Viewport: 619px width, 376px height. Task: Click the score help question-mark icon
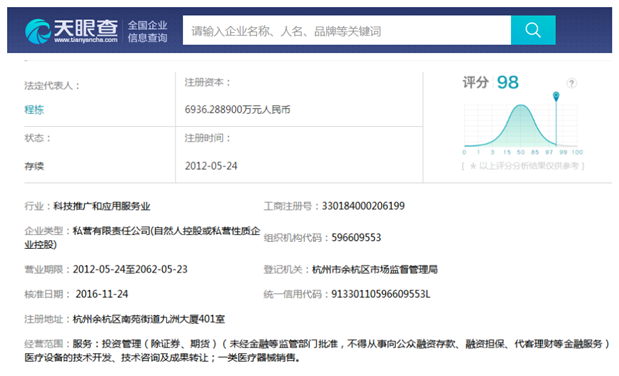click(x=571, y=83)
